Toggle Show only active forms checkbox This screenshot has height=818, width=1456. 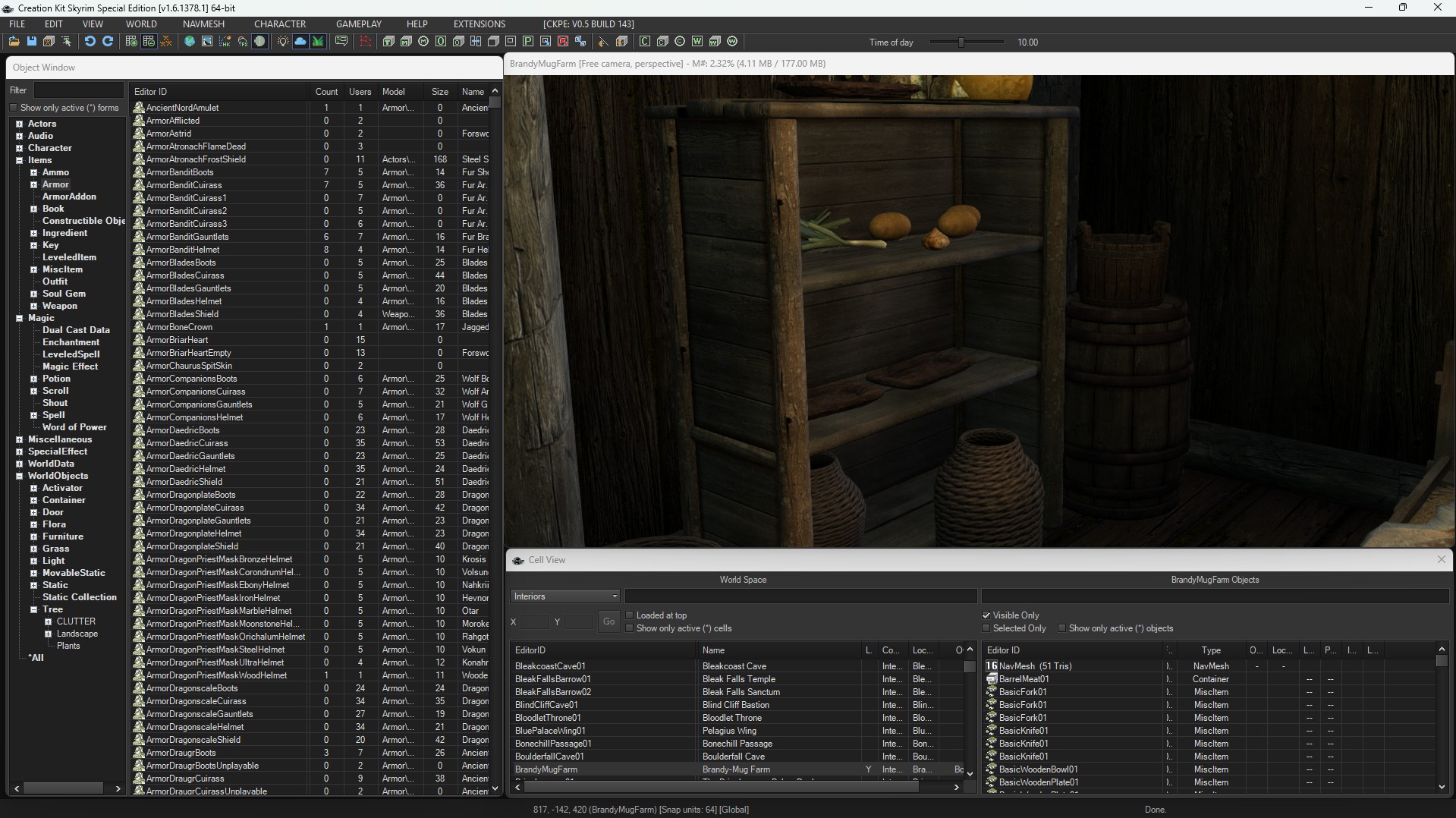pyautogui.click(x=14, y=108)
